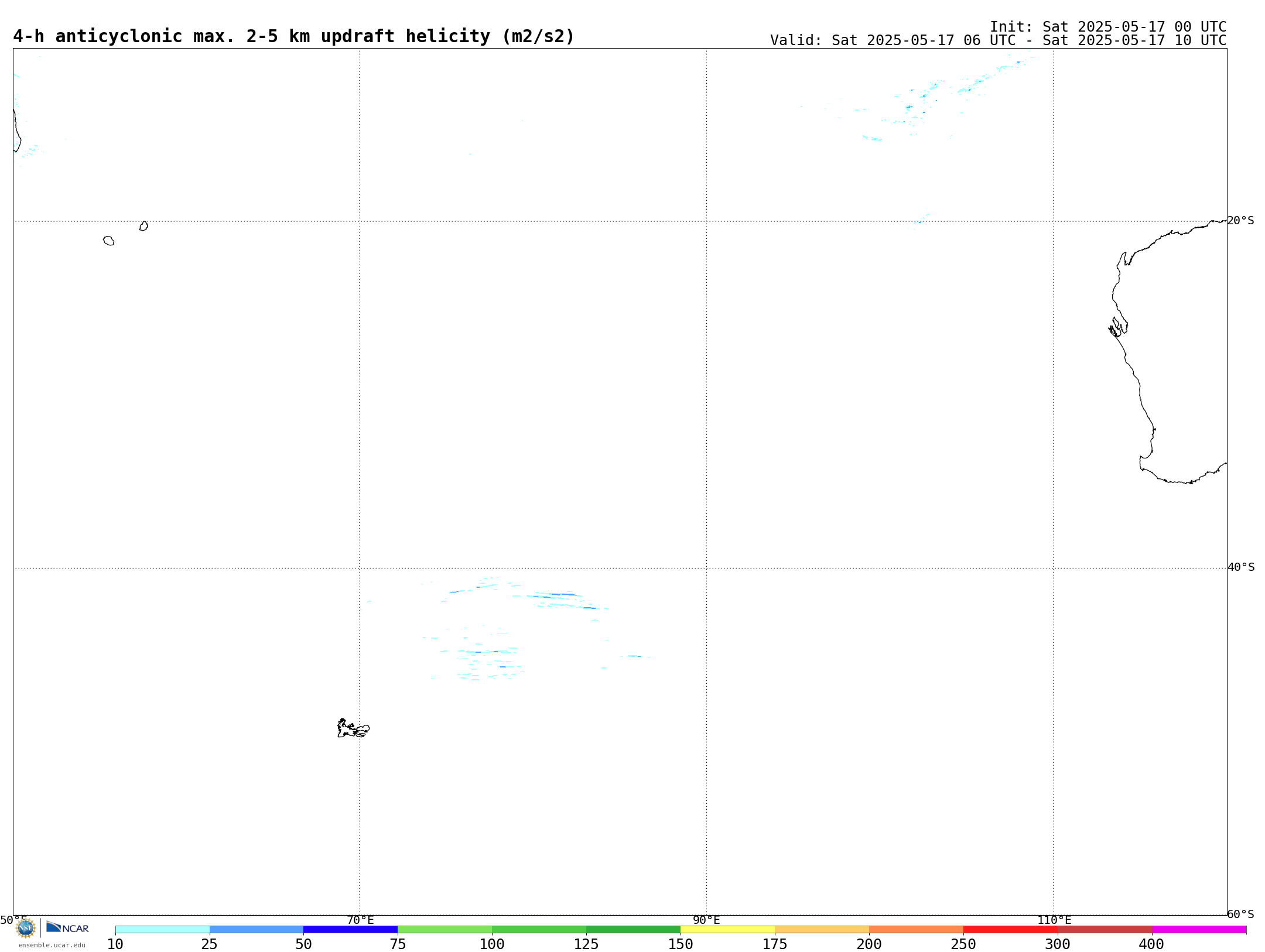
Task: Click the Mauritius island outline on 20°S line
Action: click(143, 226)
